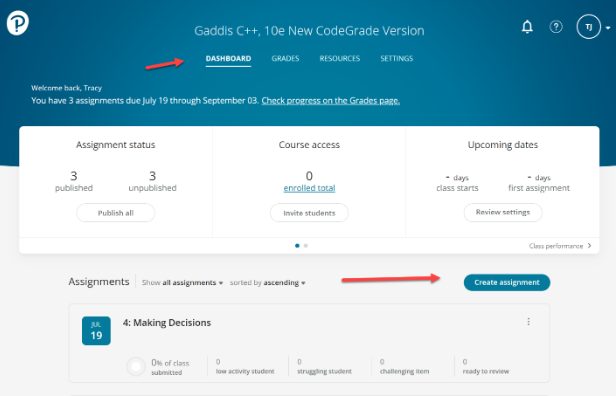This screenshot has width=616, height=396.
Task: Follow the 'Check progress on the Grades page' link
Action: [x=330, y=101]
